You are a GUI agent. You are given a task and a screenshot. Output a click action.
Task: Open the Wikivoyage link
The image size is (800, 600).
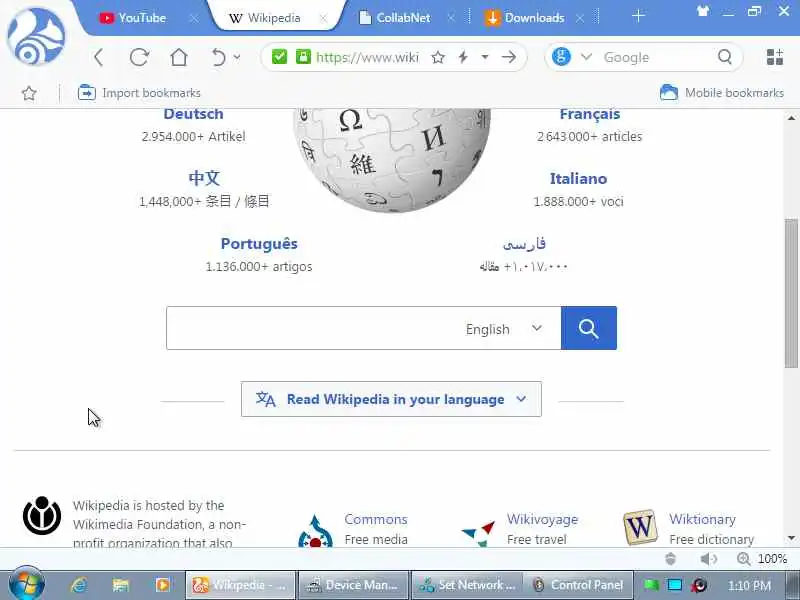point(542,519)
